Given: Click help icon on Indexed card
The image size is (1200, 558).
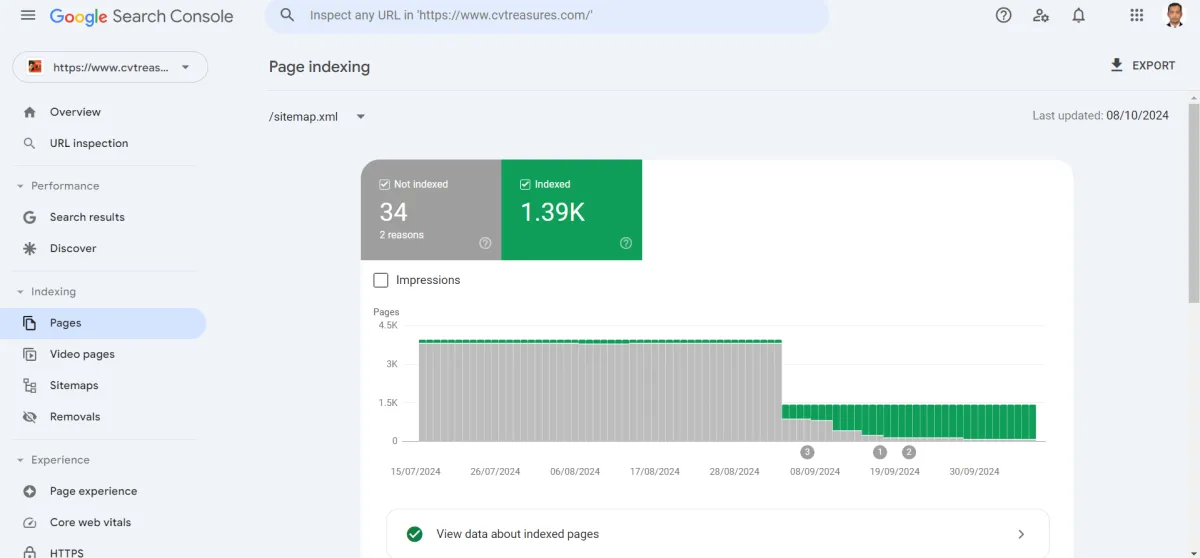Looking at the screenshot, I should (x=626, y=243).
